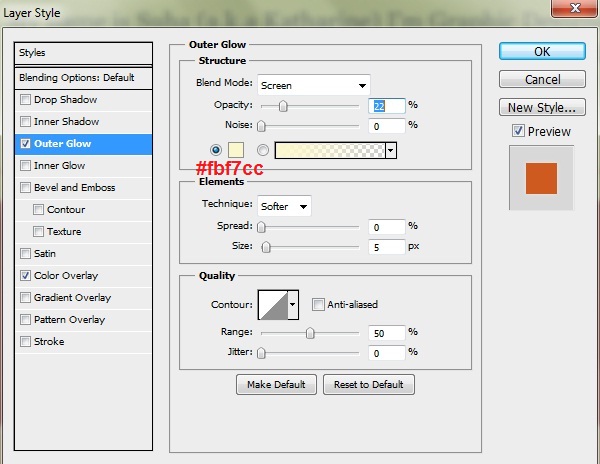Click the contour curve thumbnail
The height and width of the screenshot is (464, 600).
[x=272, y=304]
